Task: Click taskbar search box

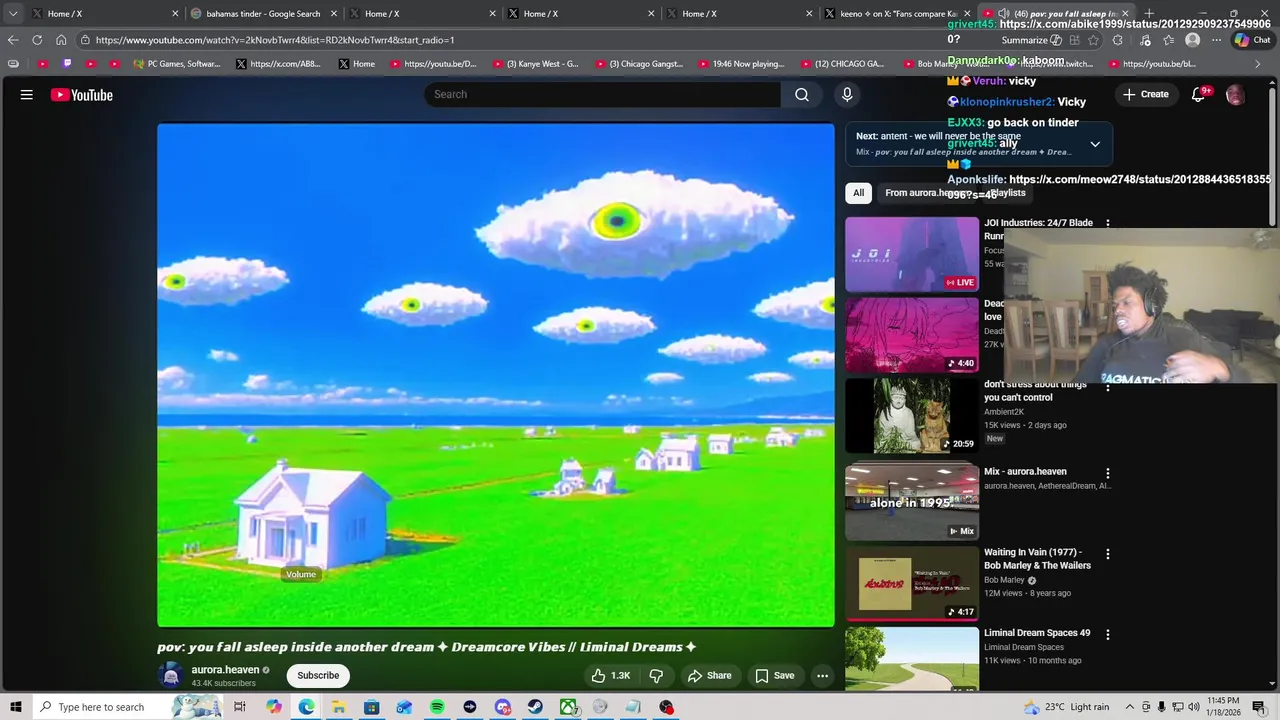Action: 128,707
